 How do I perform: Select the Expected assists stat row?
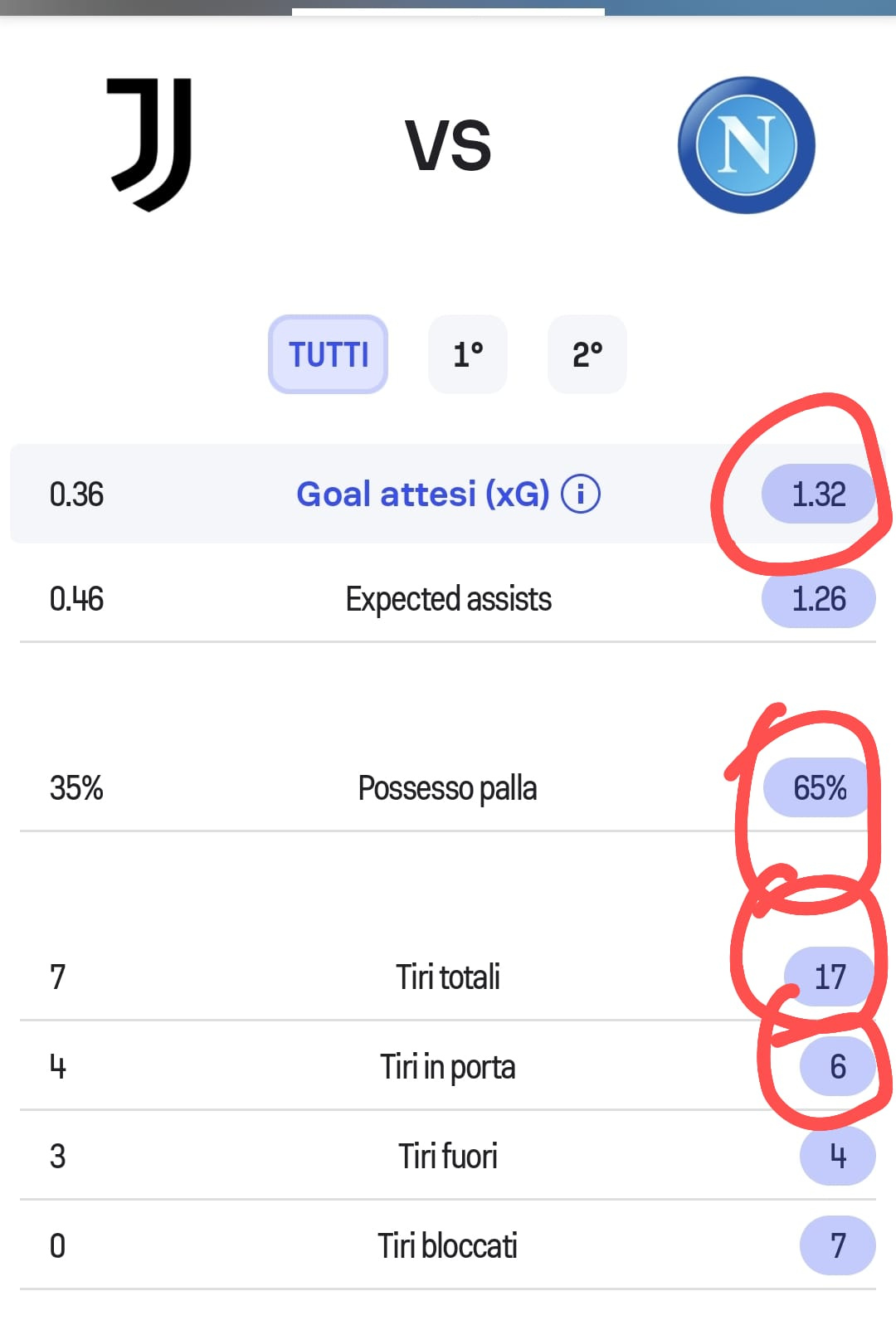pyautogui.click(x=448, y=599)
